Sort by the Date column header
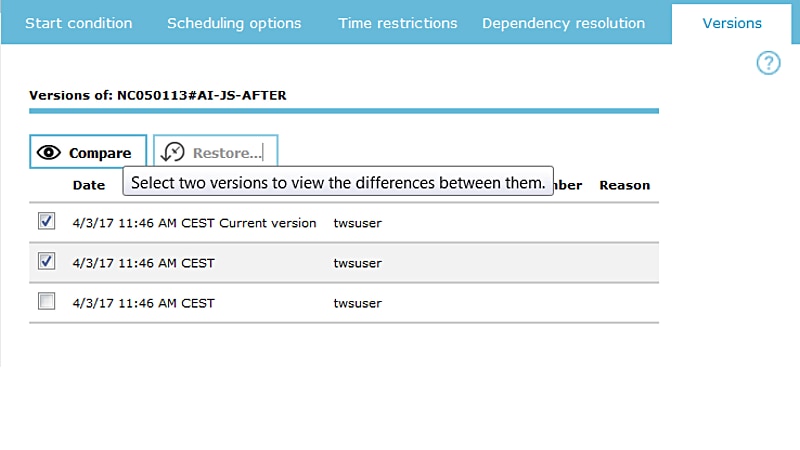This screenshot has height=450, width=800. point(89,185)
